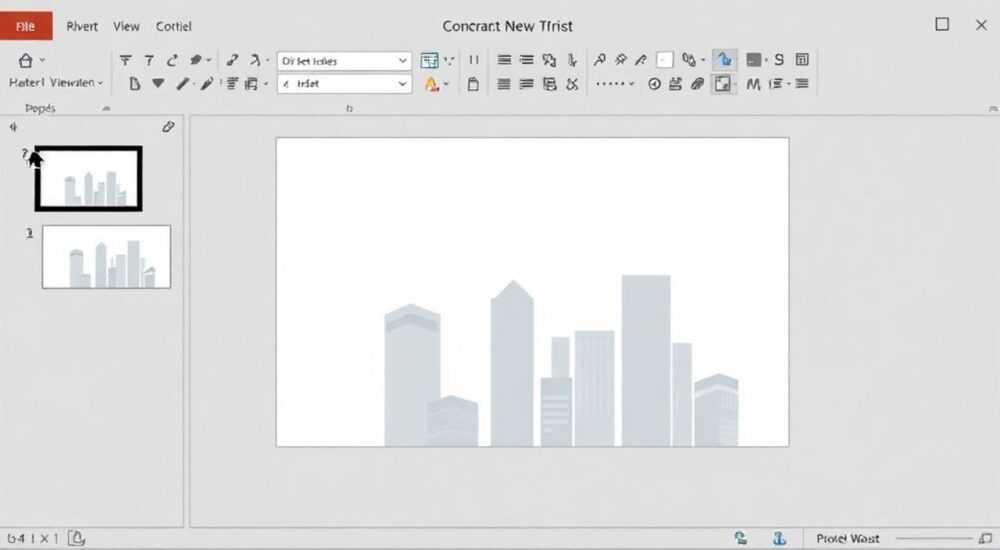
Task: Click the 'Pepés' group label
Action: pos(40,108)
